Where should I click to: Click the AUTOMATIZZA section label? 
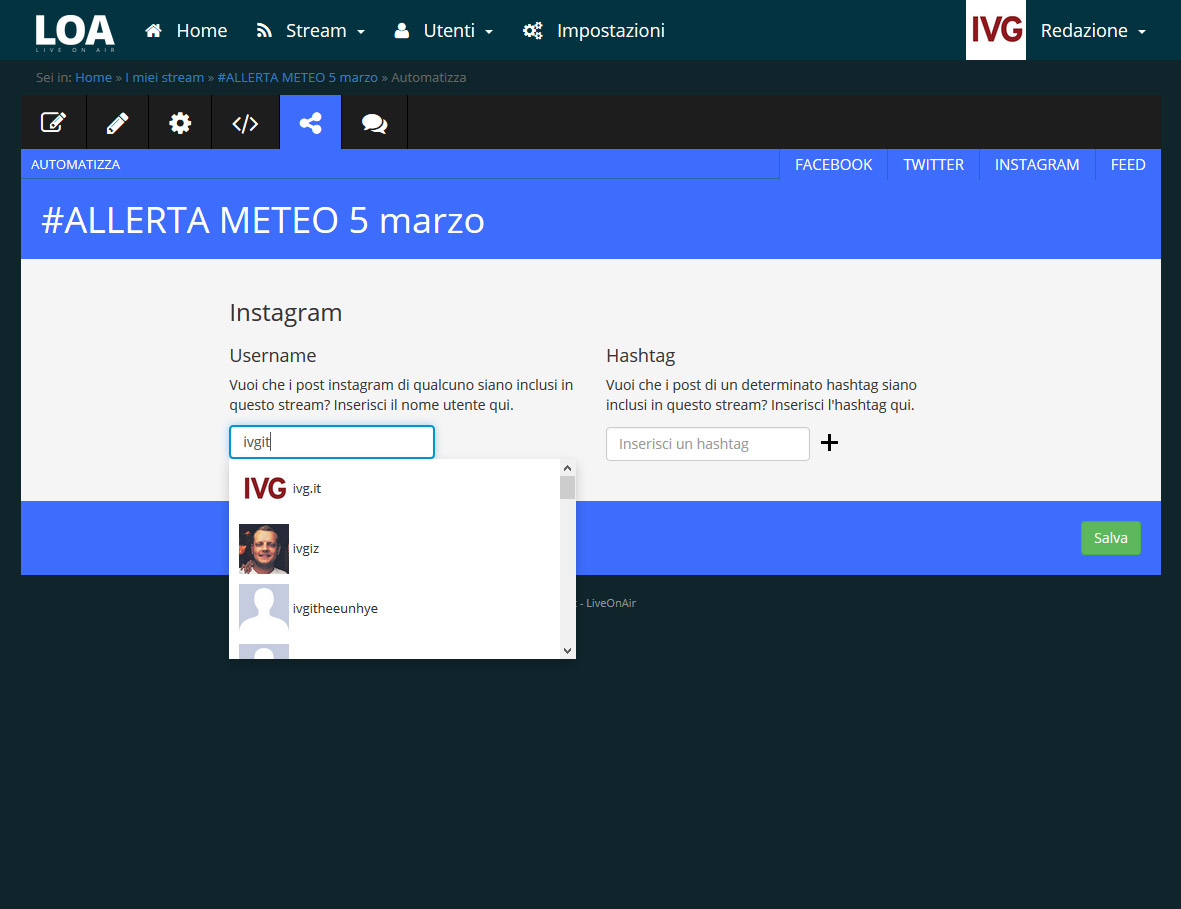(75, 164)
